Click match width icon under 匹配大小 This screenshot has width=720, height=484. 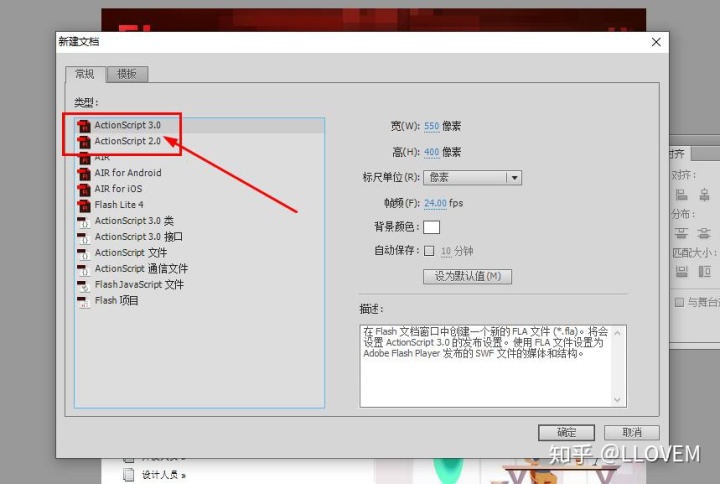click(x=681, y=271)
